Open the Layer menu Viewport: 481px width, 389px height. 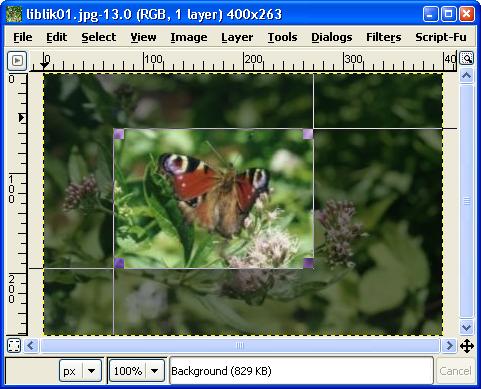(x=237, y=37)
